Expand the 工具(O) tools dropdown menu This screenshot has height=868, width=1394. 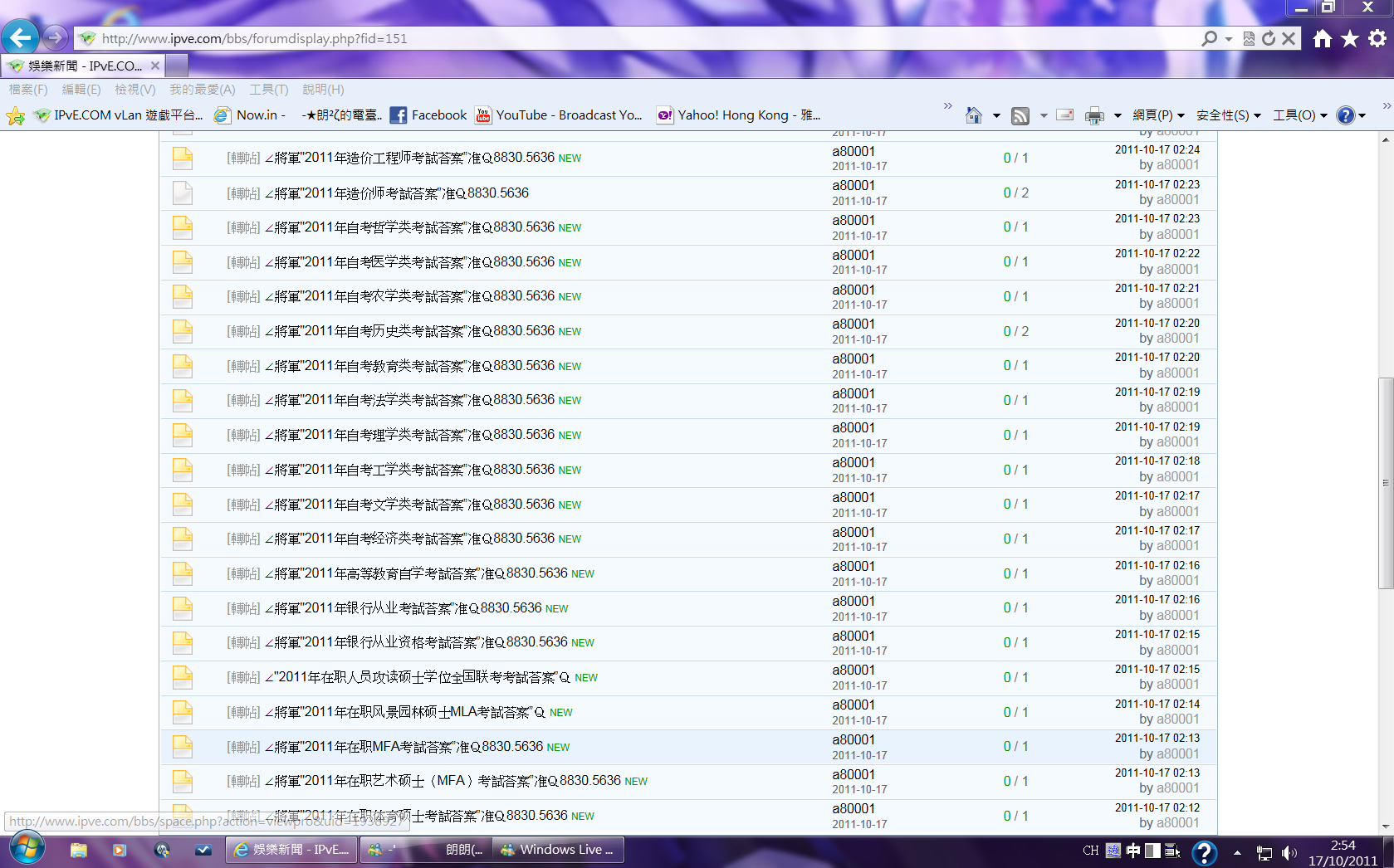[1300, 115]
